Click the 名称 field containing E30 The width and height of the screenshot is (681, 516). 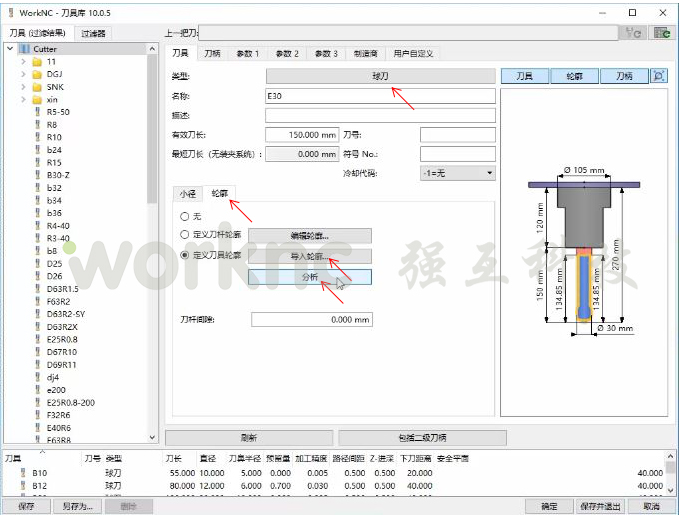380,96
